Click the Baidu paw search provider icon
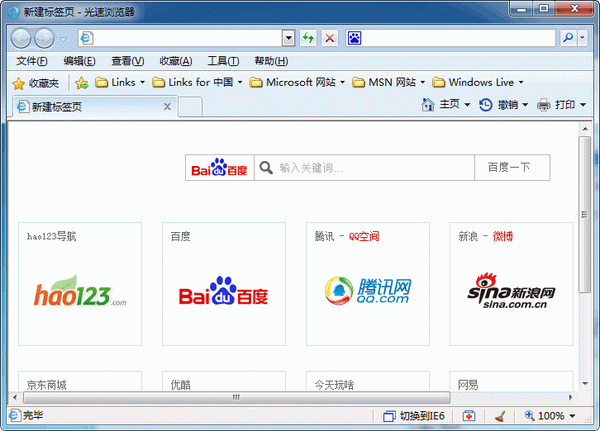 (x=354, y=38)
